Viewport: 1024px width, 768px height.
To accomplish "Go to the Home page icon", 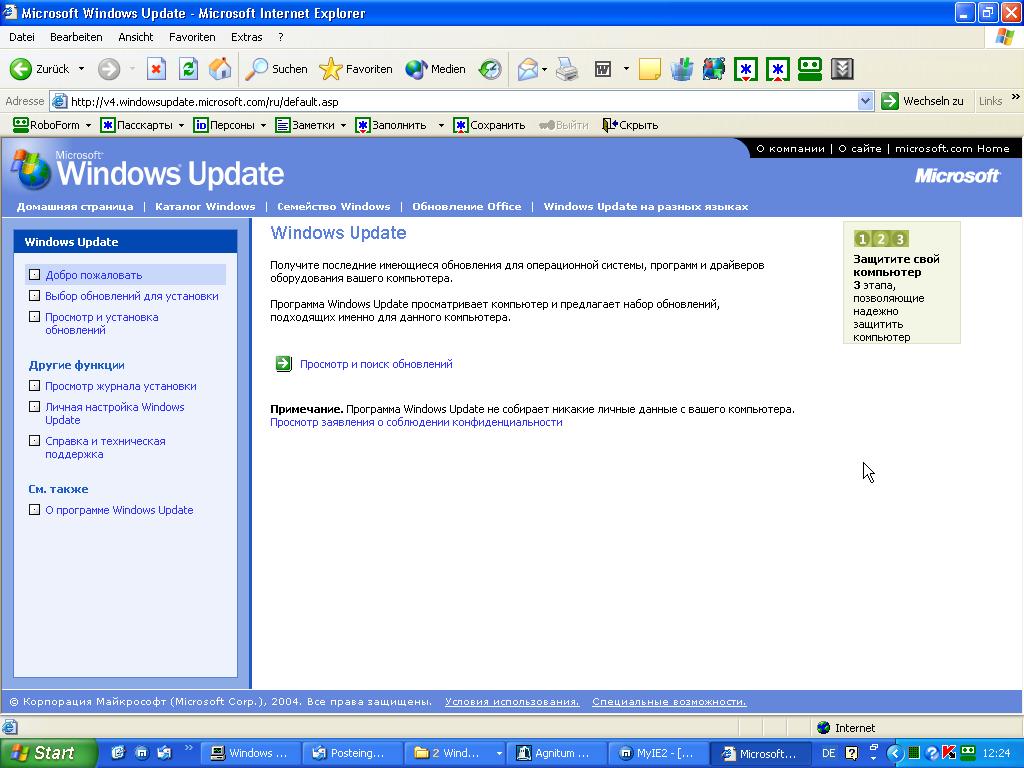I will pyautogui.click(x=220, y=69).
